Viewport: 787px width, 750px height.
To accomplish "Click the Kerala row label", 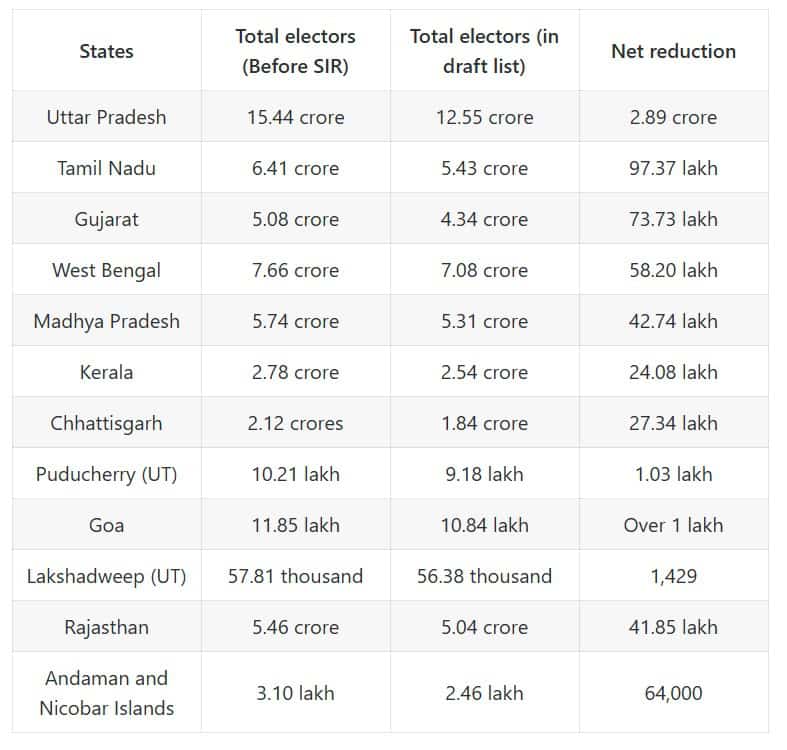I will [x=106, y=372].
